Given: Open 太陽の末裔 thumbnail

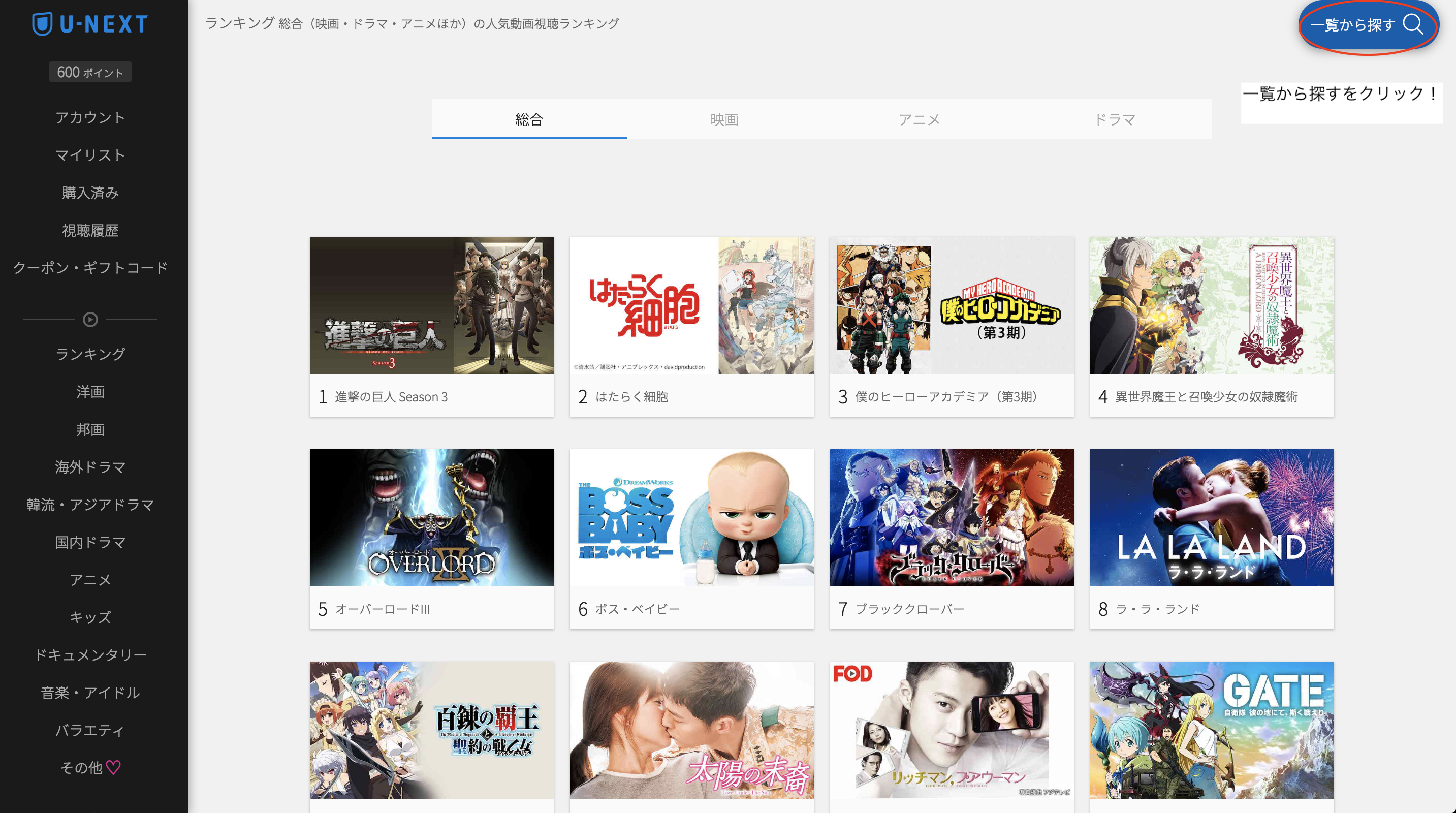Looking at the screenshot, I should click(x=692, y=731).
